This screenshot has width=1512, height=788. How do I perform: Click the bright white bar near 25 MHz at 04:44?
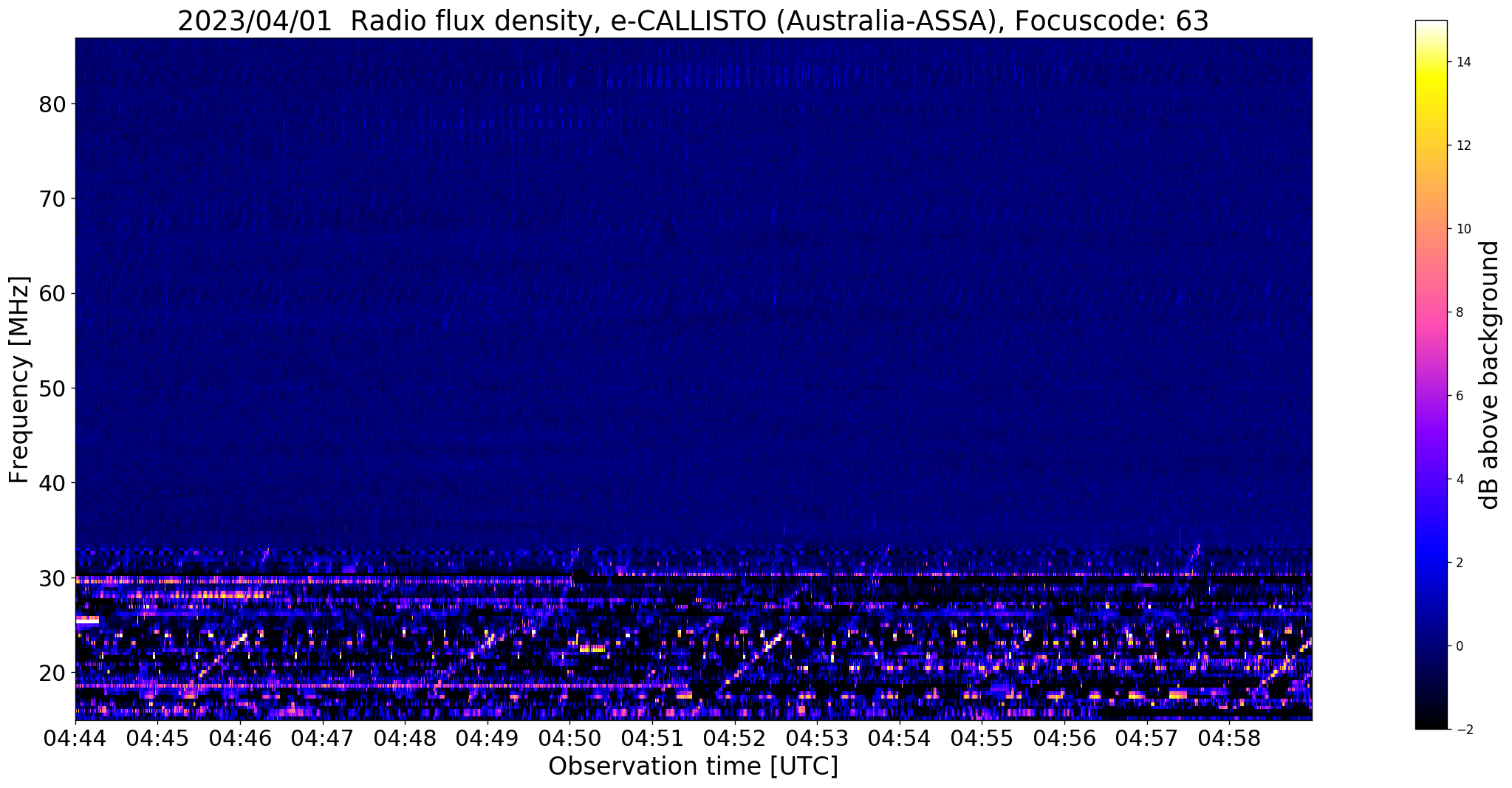86,621
